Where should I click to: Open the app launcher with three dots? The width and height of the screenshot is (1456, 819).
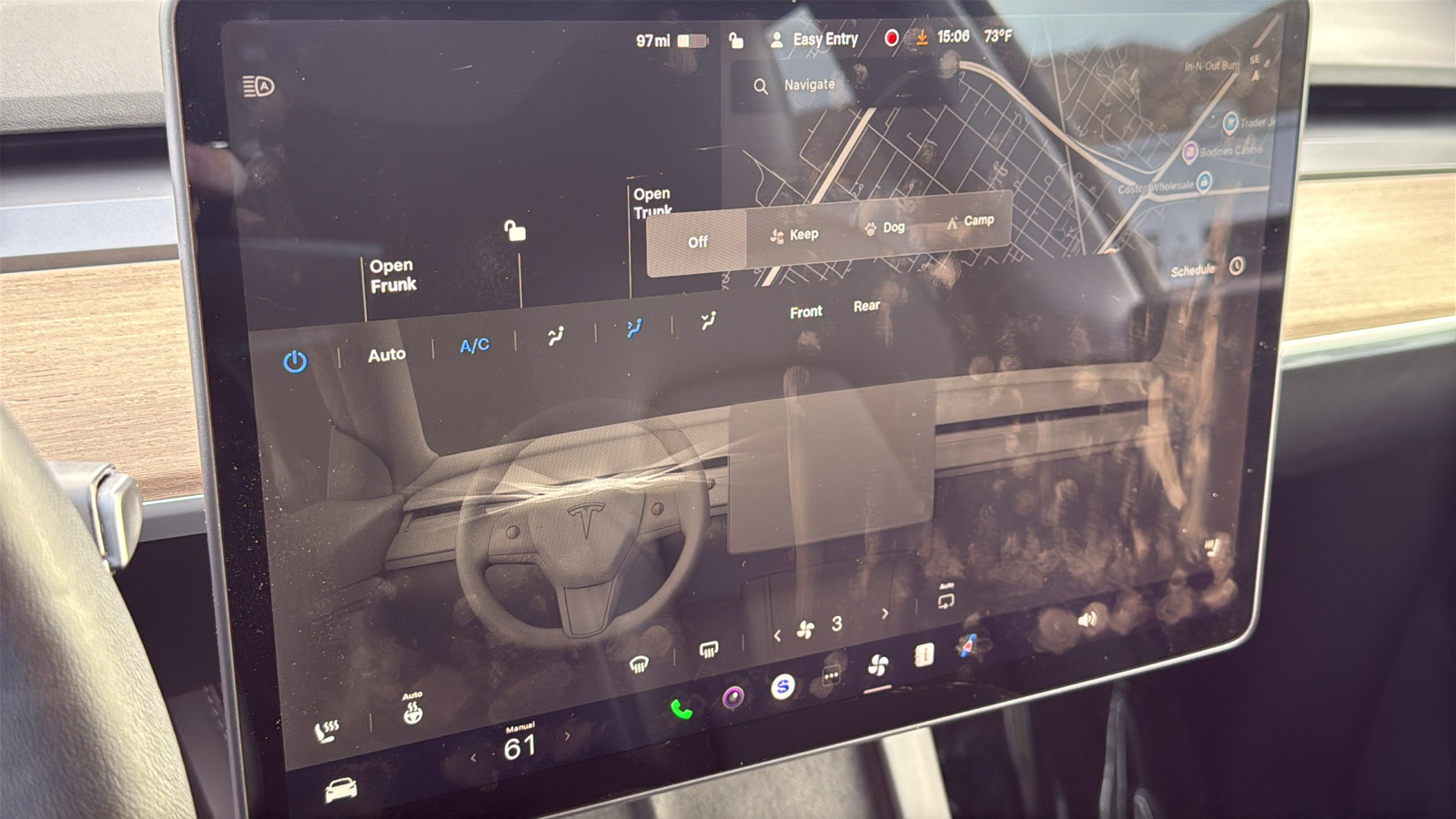[x=829, y=675]
